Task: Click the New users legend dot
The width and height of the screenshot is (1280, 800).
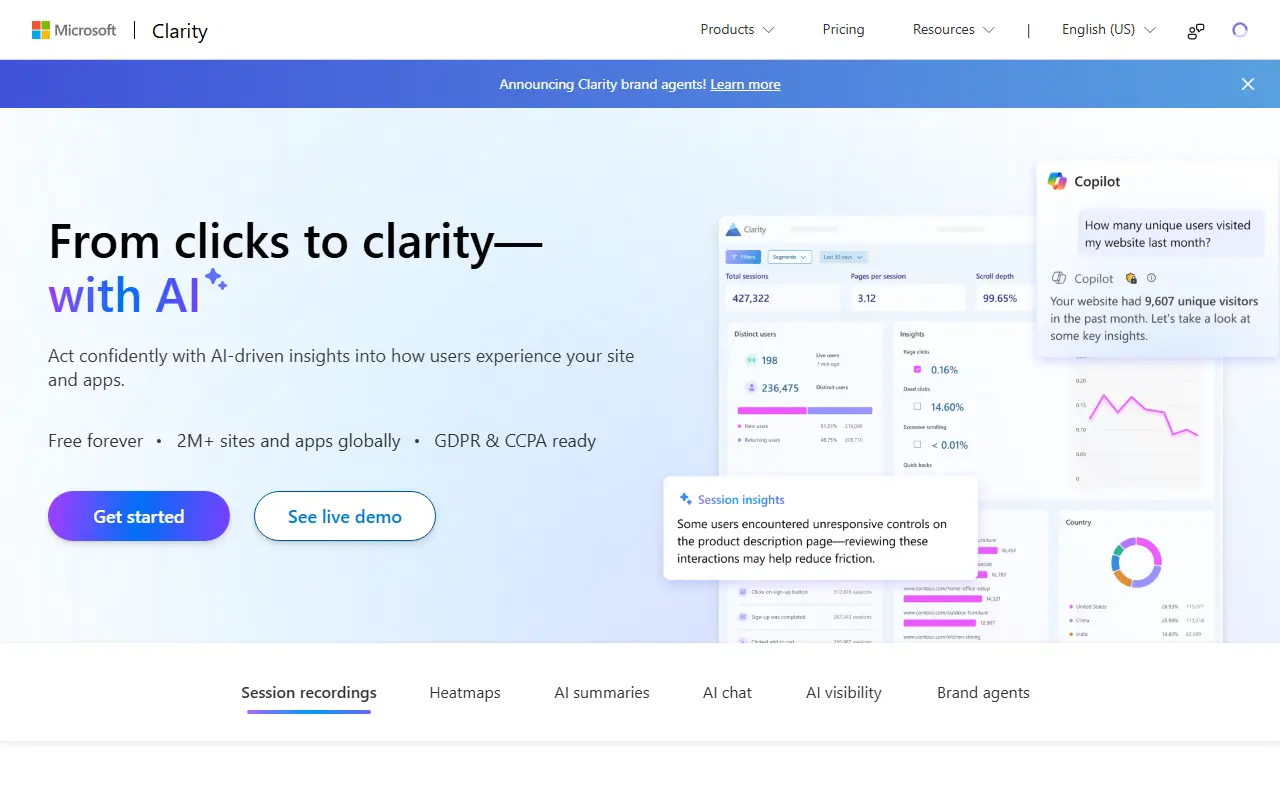Action: [739, 426]
